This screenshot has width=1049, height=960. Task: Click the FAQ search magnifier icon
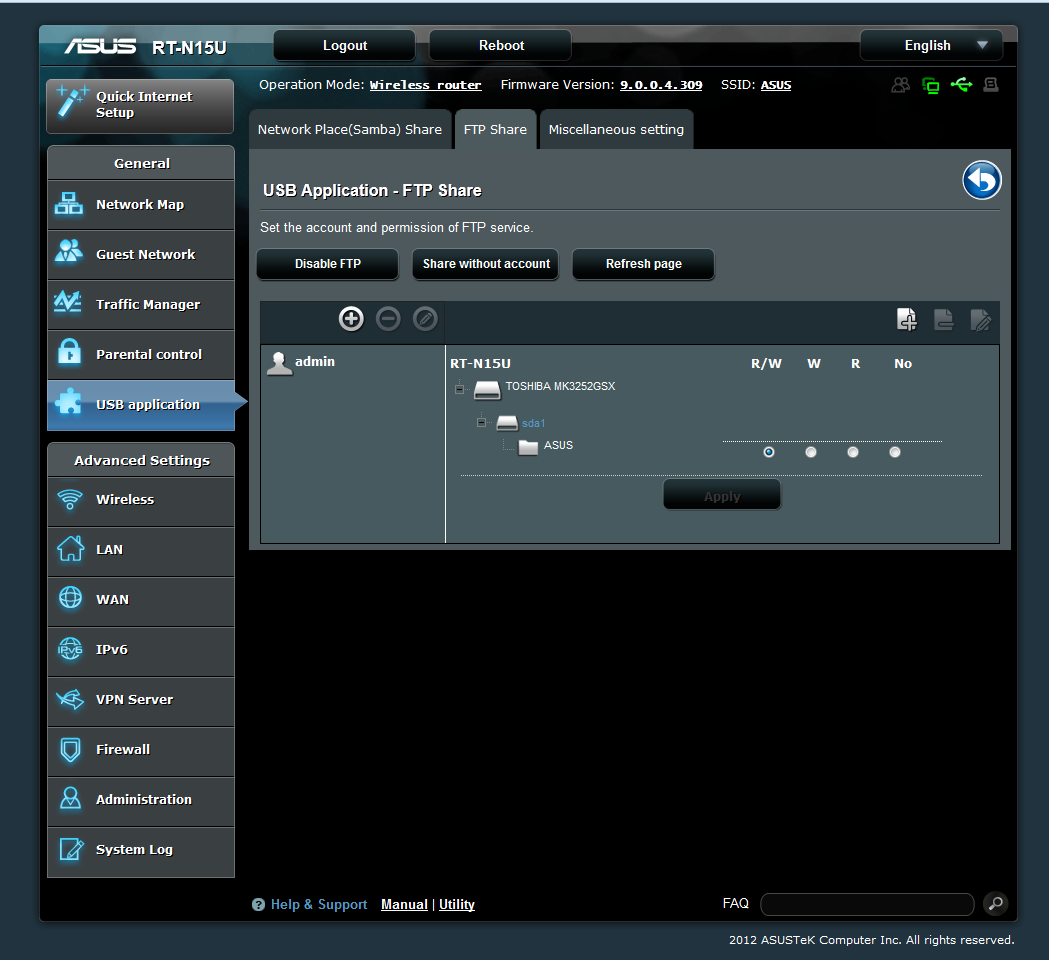(995, 904)
